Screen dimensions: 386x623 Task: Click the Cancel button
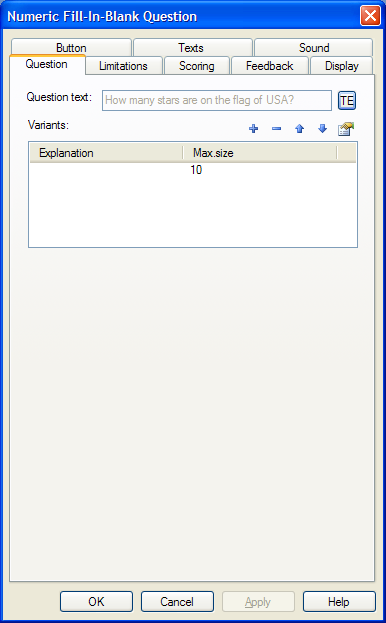(x=177, y=602)
